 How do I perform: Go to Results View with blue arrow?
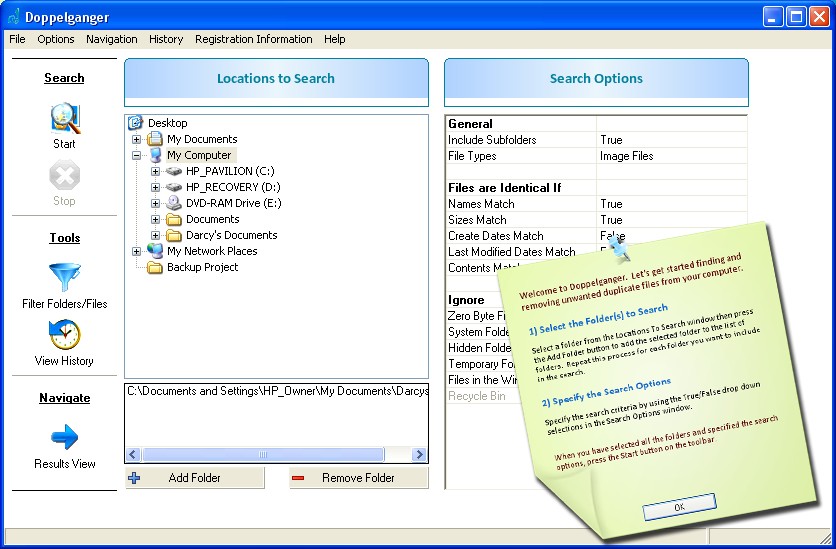pyautogui.click(x=65, y=437)
